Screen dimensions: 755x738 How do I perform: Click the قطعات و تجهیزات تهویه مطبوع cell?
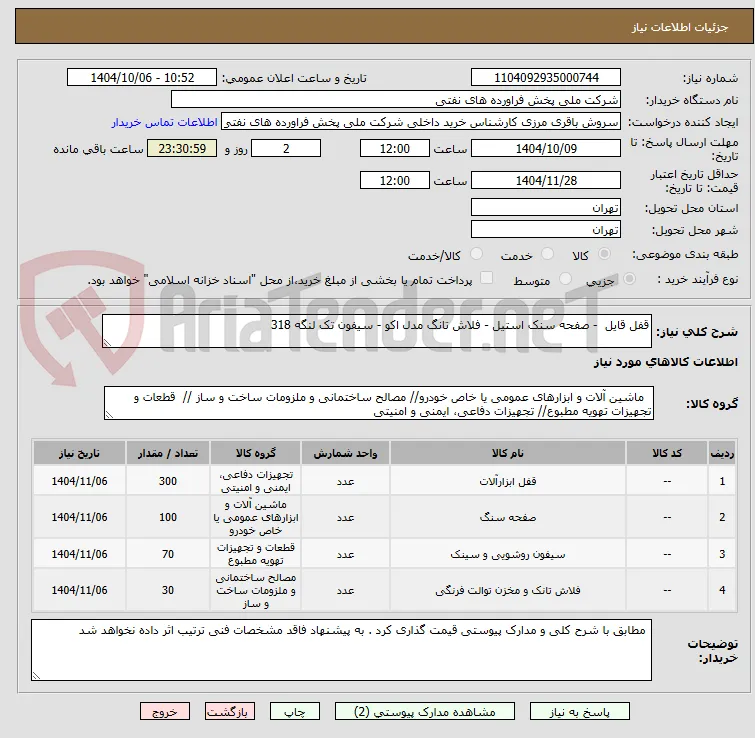coord(256,554)
